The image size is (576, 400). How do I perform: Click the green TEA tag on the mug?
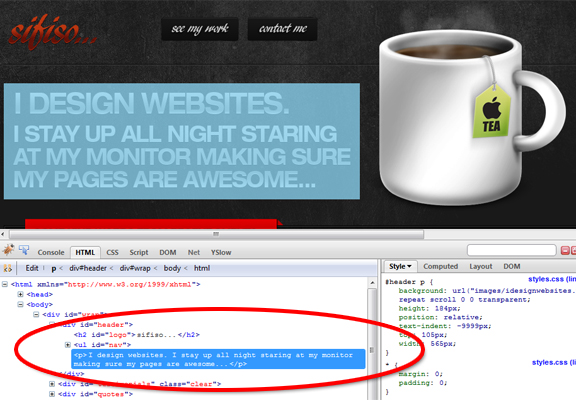492,112
